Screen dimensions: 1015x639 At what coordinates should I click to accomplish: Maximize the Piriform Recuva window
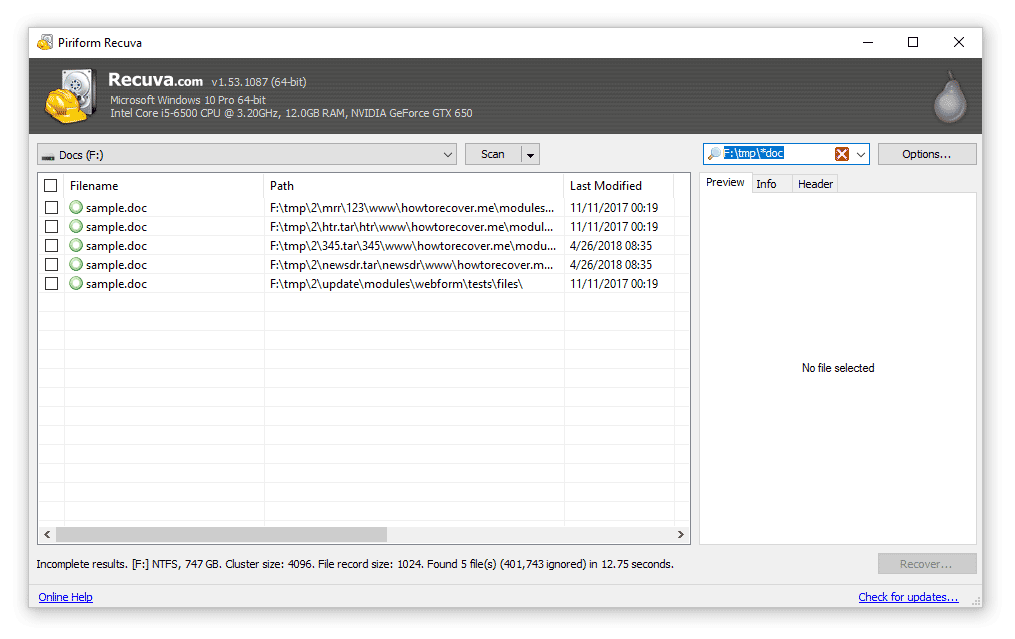click(x=913, y=43)
